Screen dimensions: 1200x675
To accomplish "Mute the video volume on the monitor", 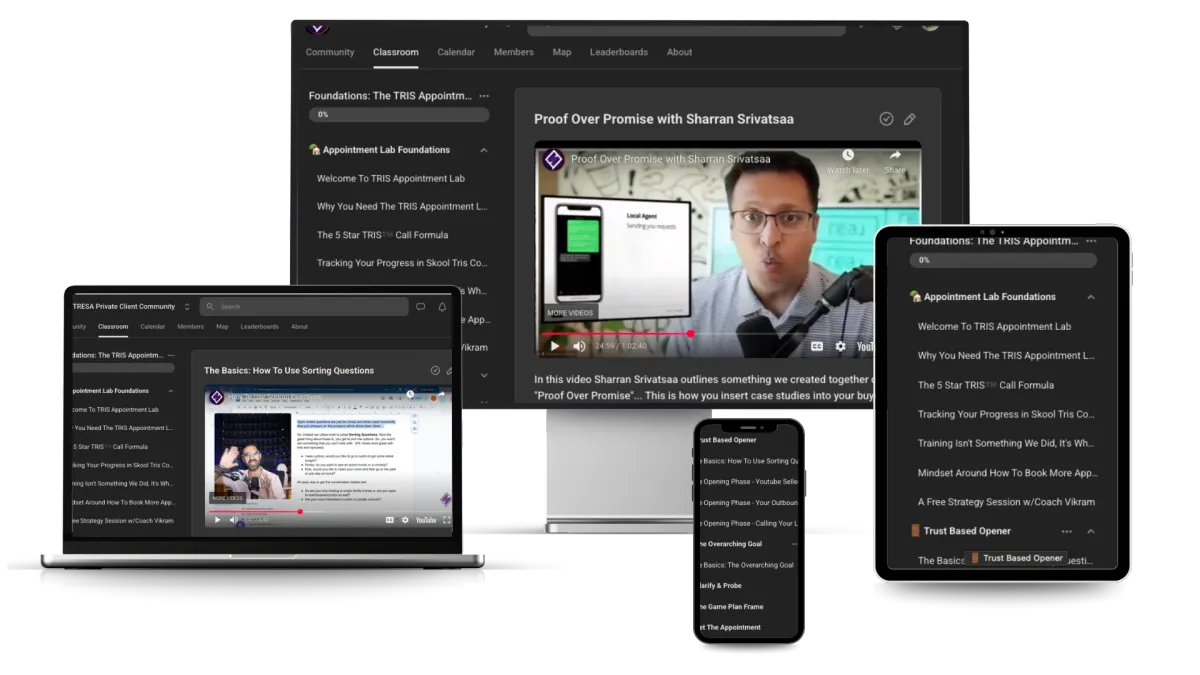I will click(x=579, y=346).
